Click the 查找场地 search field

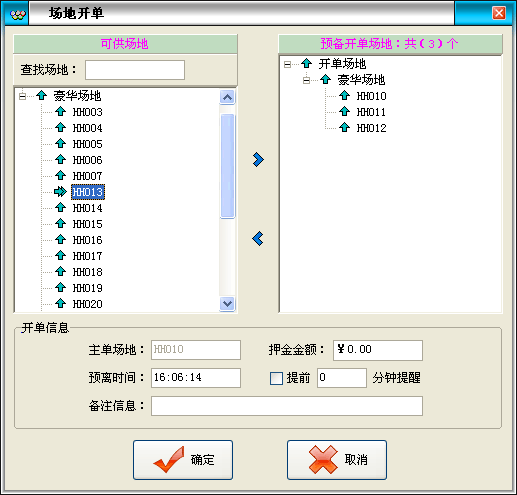135,70
